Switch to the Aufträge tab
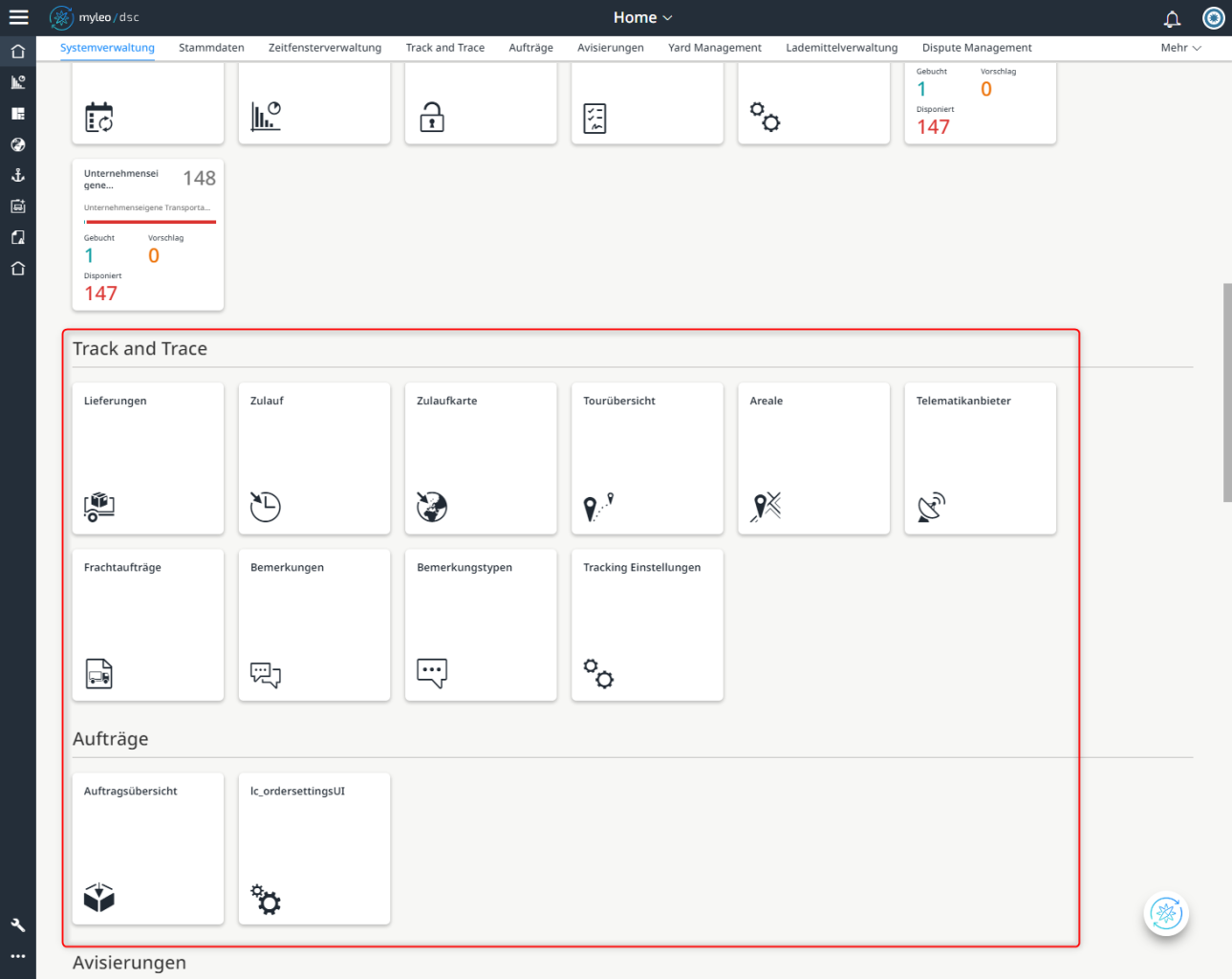This screenshot has height=979, width=1232. [x=530, y=48]
